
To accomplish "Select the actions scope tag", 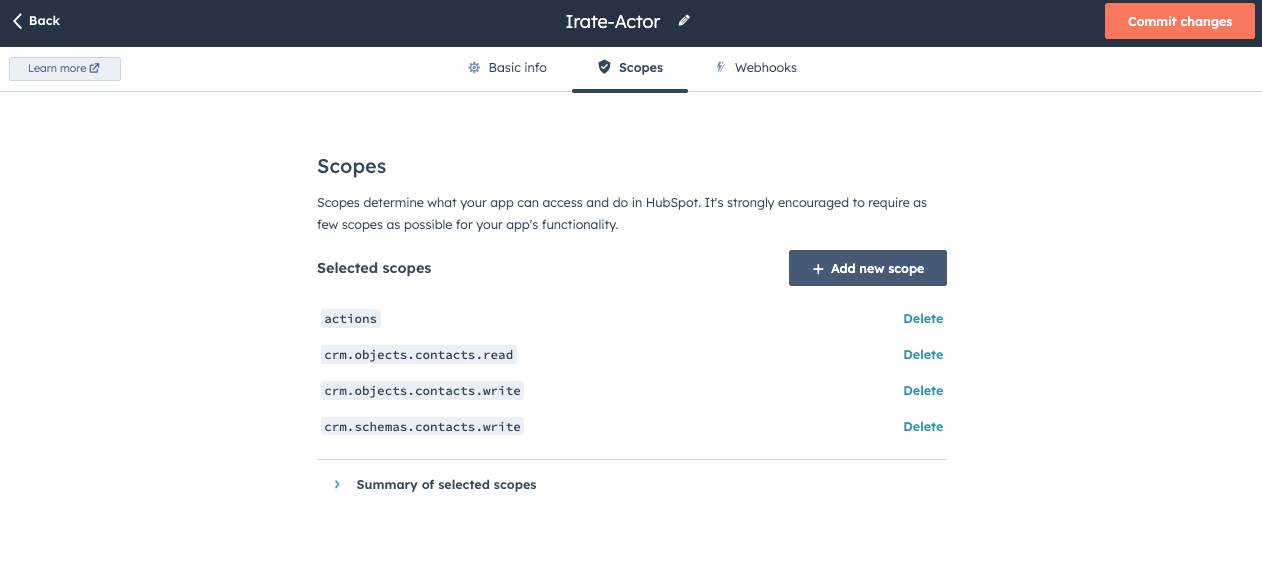I will coord(350,319).
